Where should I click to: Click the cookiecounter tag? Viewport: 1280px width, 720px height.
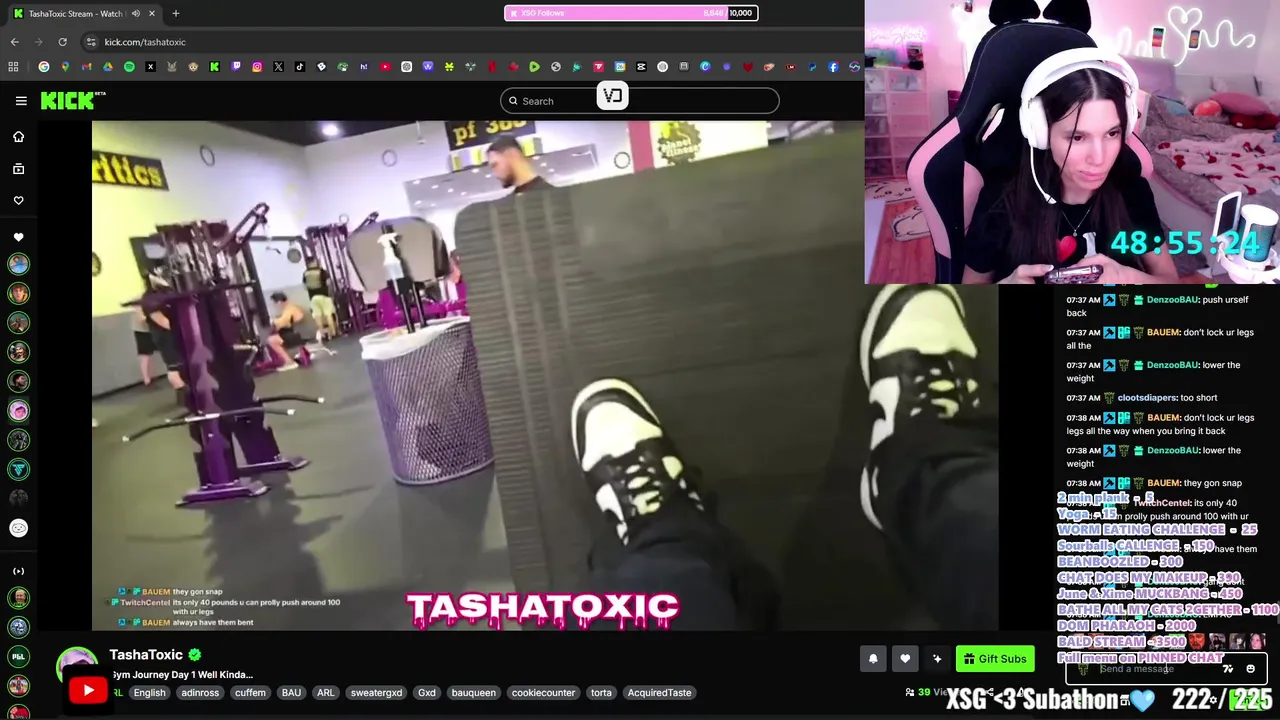[543, 692]
